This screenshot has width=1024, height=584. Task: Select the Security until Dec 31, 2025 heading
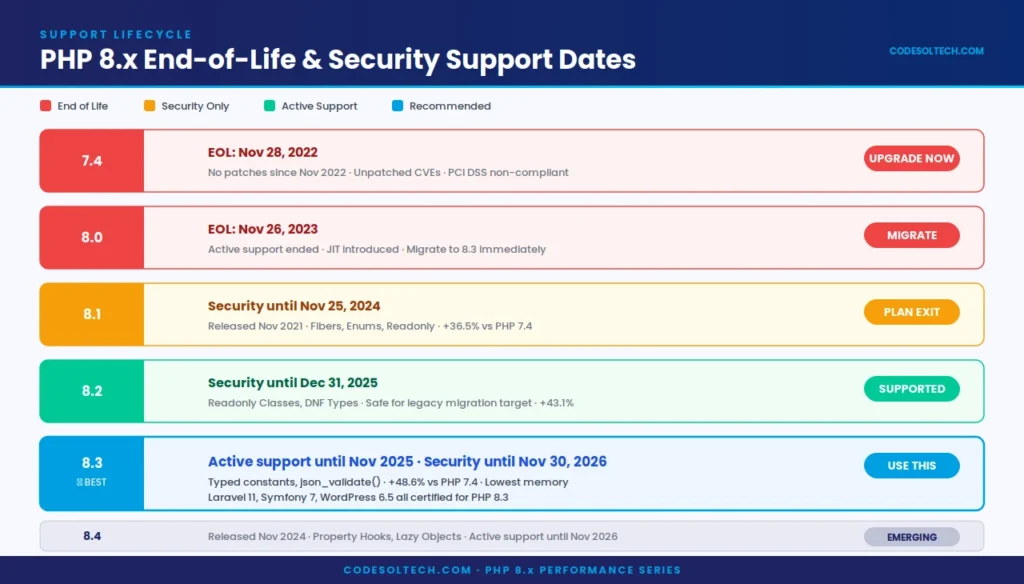pos(293,382)
